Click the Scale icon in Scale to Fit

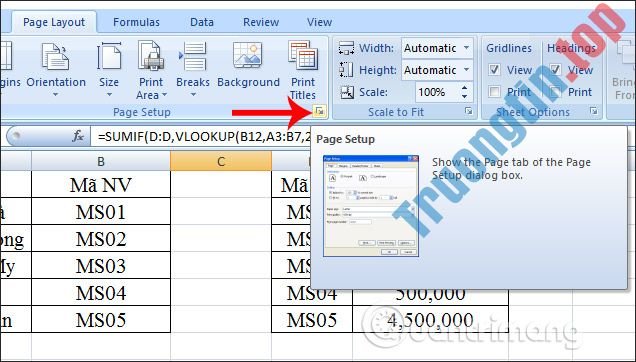347,92
